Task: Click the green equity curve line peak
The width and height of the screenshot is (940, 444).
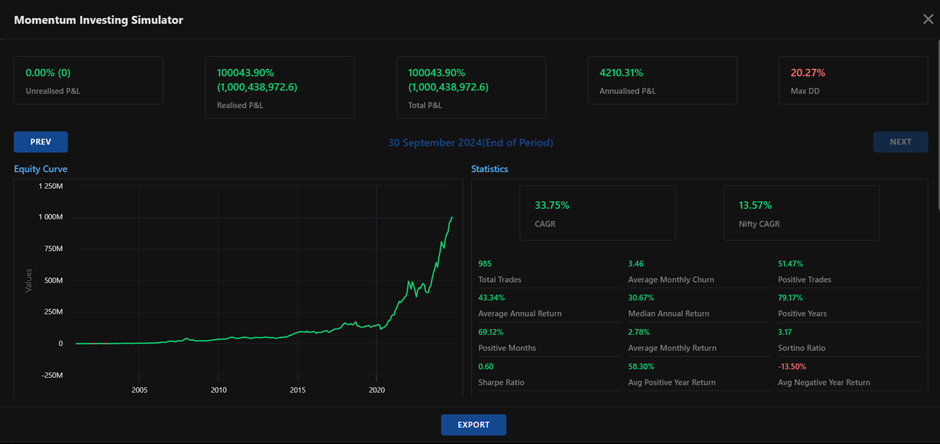Action: pos(451,217)
